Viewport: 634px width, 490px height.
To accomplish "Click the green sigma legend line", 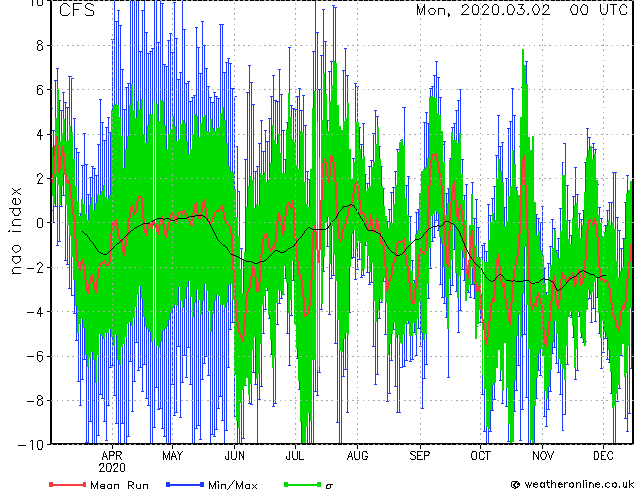I will click(302, 484).
